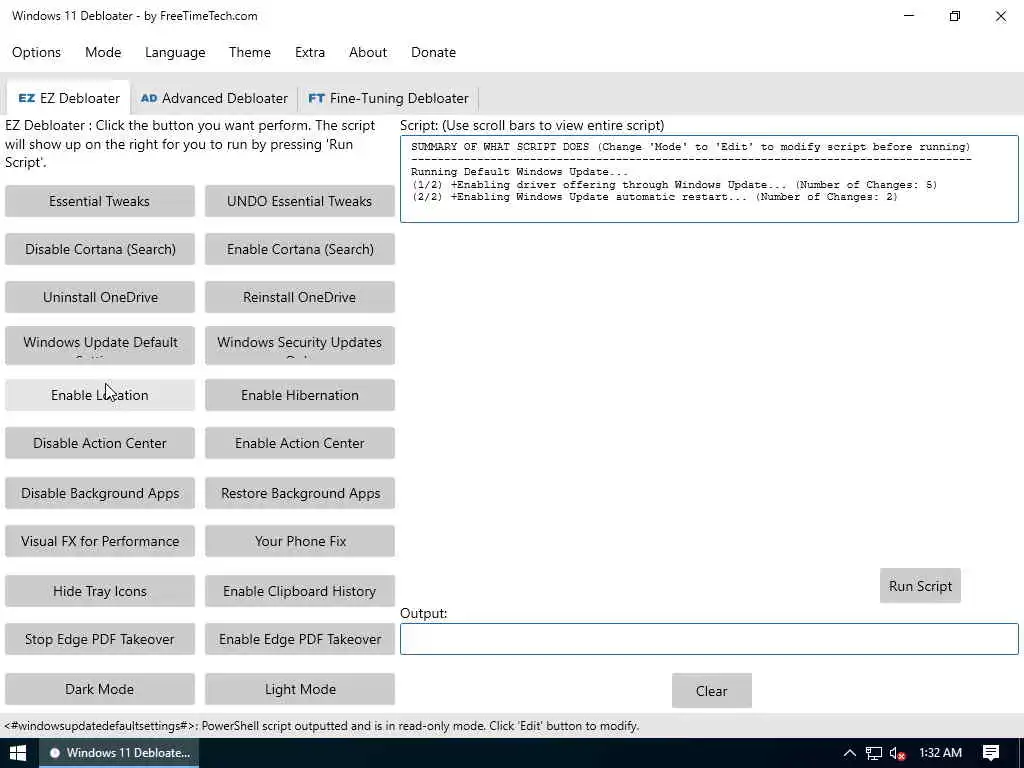Activate the Light Mode button
Screen dimensions: 1024x768
[300, 689]
